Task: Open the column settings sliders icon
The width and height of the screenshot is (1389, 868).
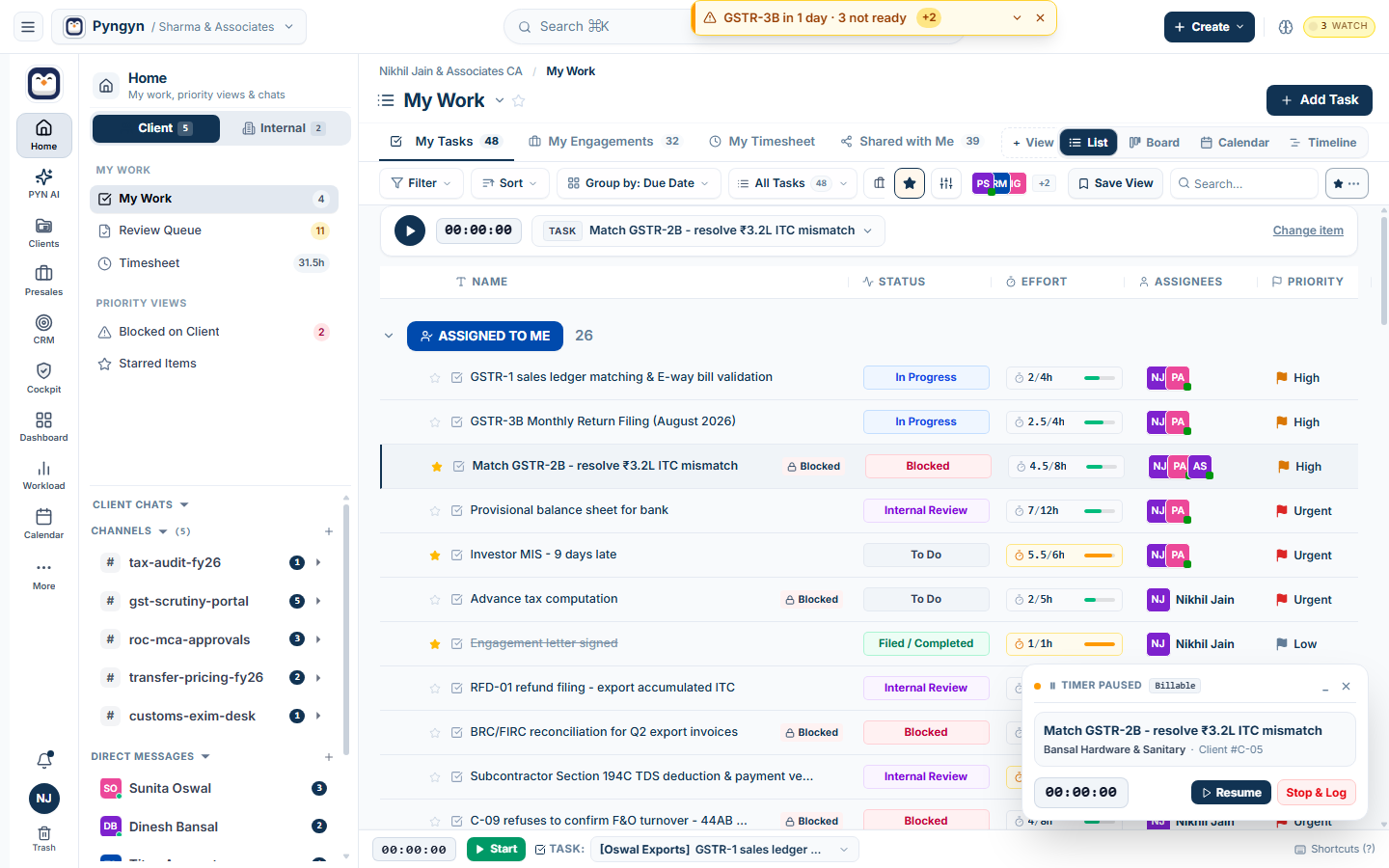Action: point(946,183)
